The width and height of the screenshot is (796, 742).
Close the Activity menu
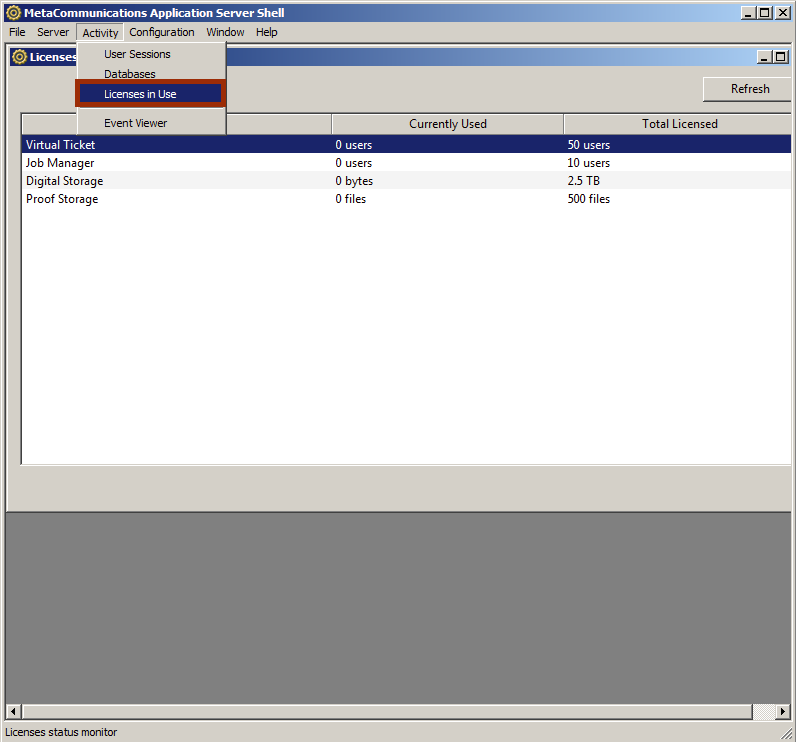[x=100, y=32]
